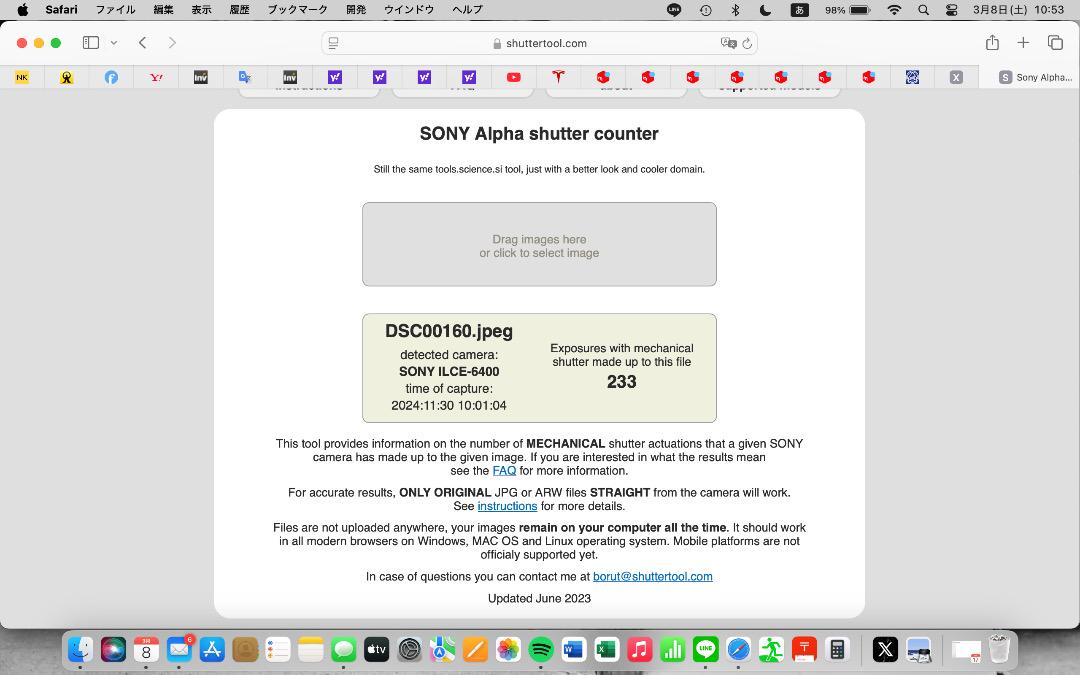Open the あ input source menu
The image size is (1080, 675).
pos(799,10)
